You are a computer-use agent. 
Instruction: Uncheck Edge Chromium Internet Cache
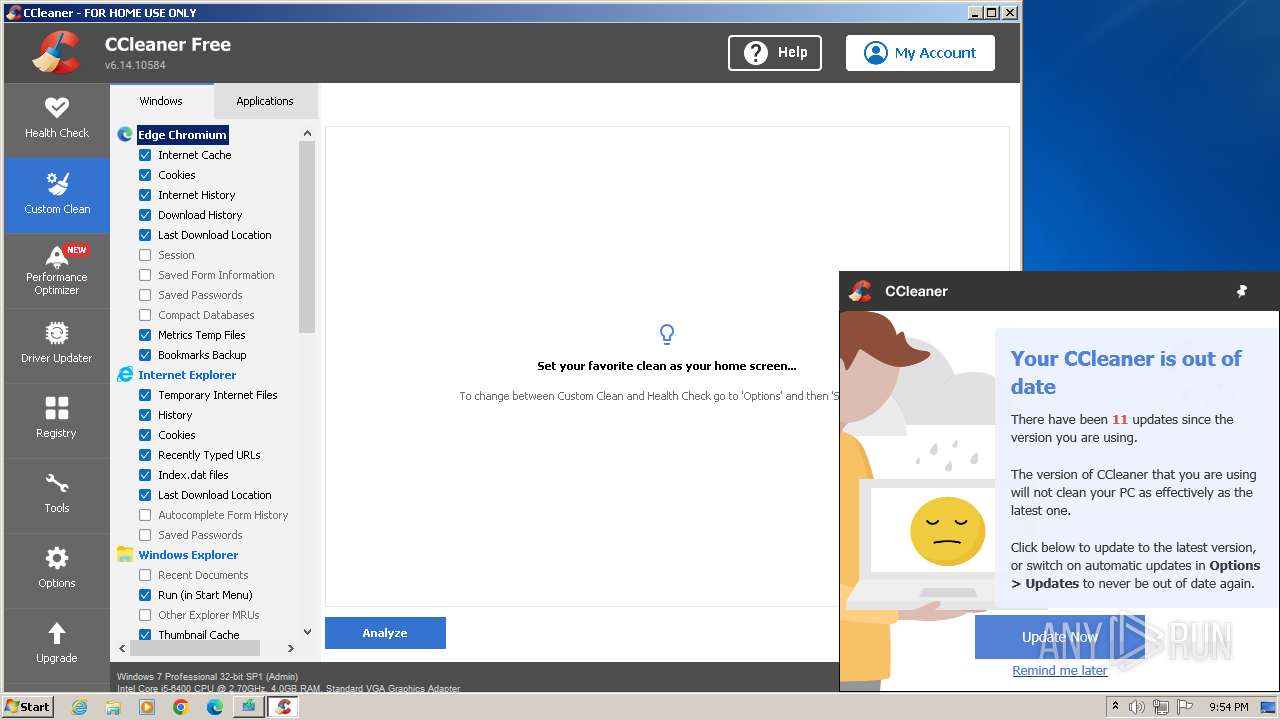[x=145, y=155]
